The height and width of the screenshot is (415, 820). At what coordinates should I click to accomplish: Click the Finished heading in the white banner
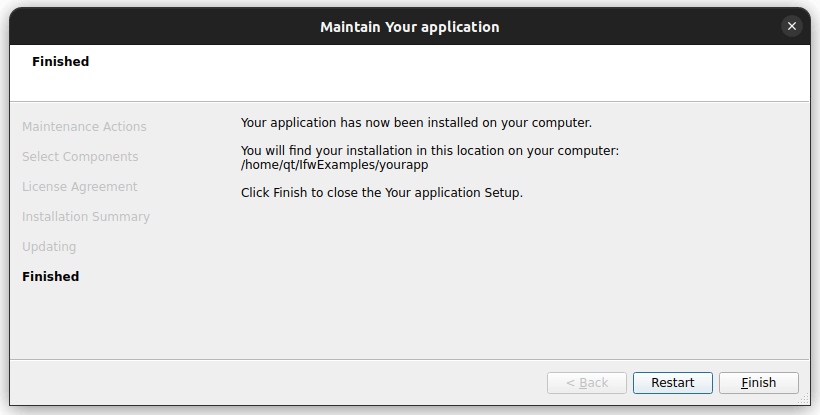tap(60, 62)
